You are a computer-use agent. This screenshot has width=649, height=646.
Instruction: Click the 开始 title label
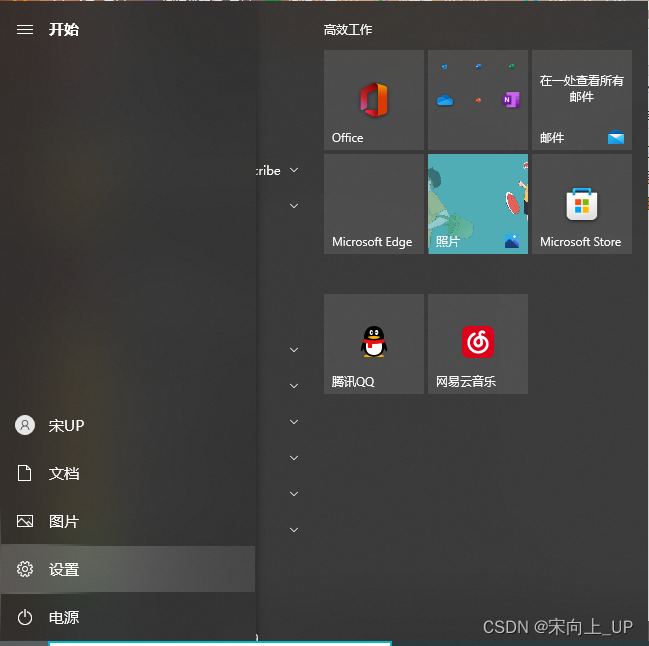click(64, 30)
